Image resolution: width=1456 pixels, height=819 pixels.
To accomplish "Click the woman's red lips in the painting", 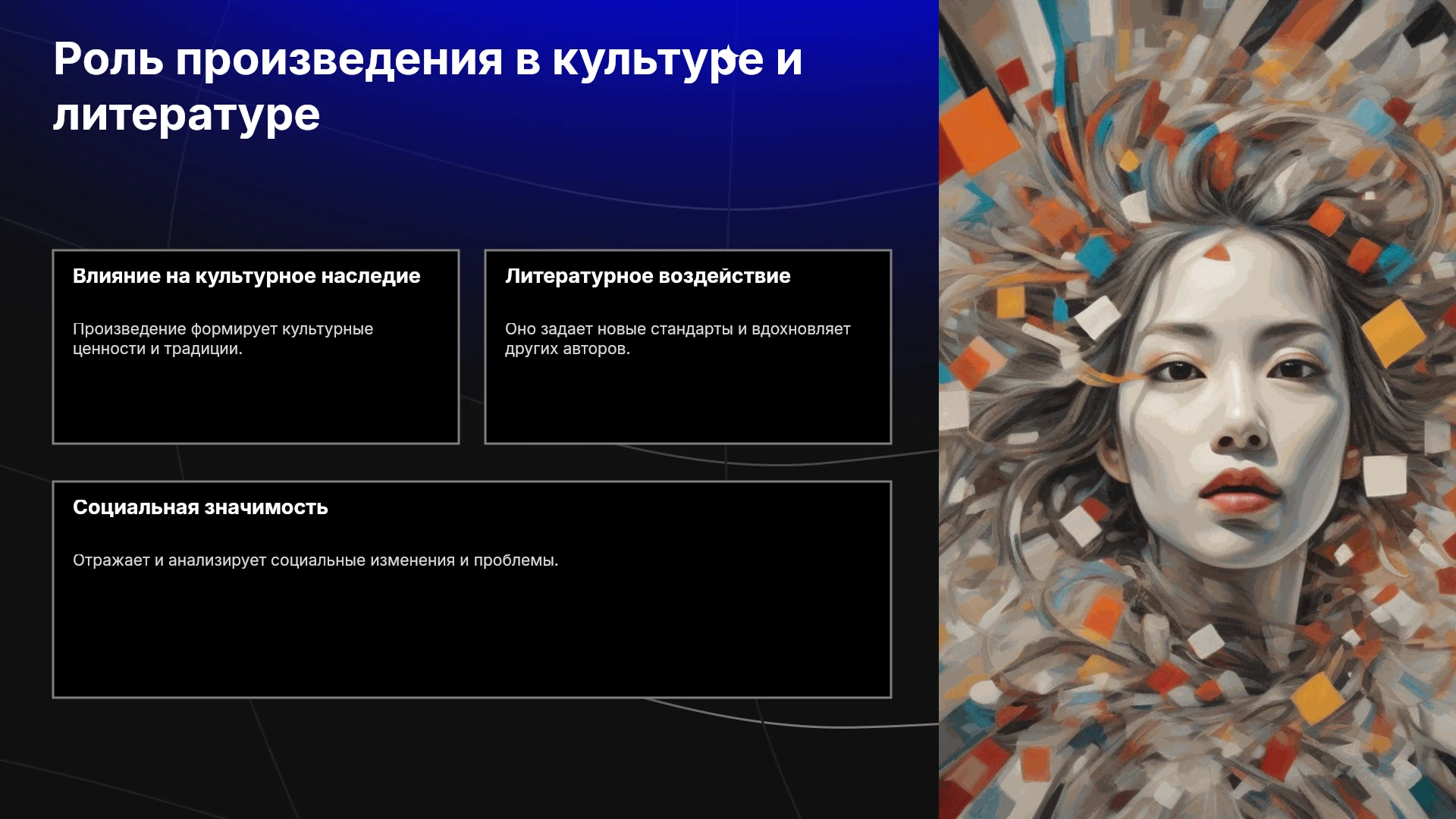I will [1239, 491].
